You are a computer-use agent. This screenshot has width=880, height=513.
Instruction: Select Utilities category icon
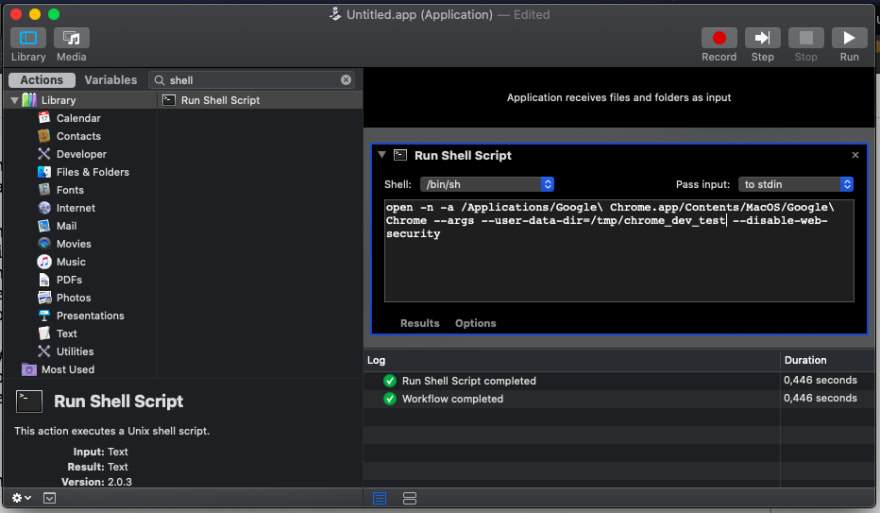pyautogui.click(x=44, y=351)
